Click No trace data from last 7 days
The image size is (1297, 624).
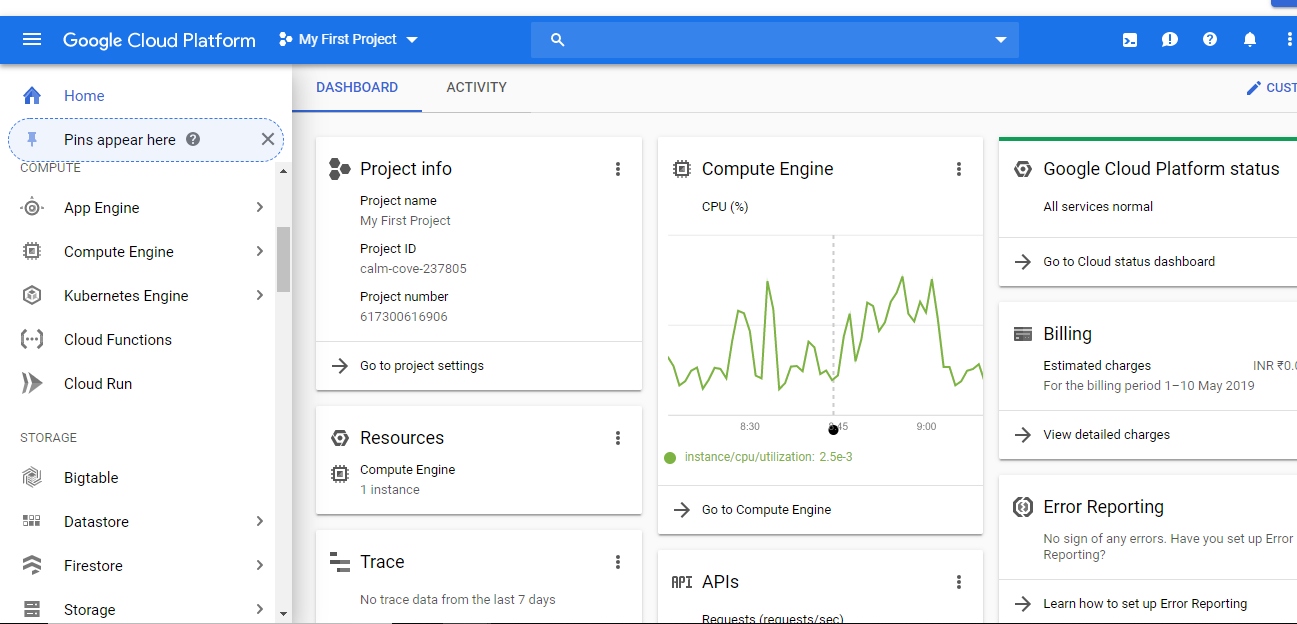[458, 600]
